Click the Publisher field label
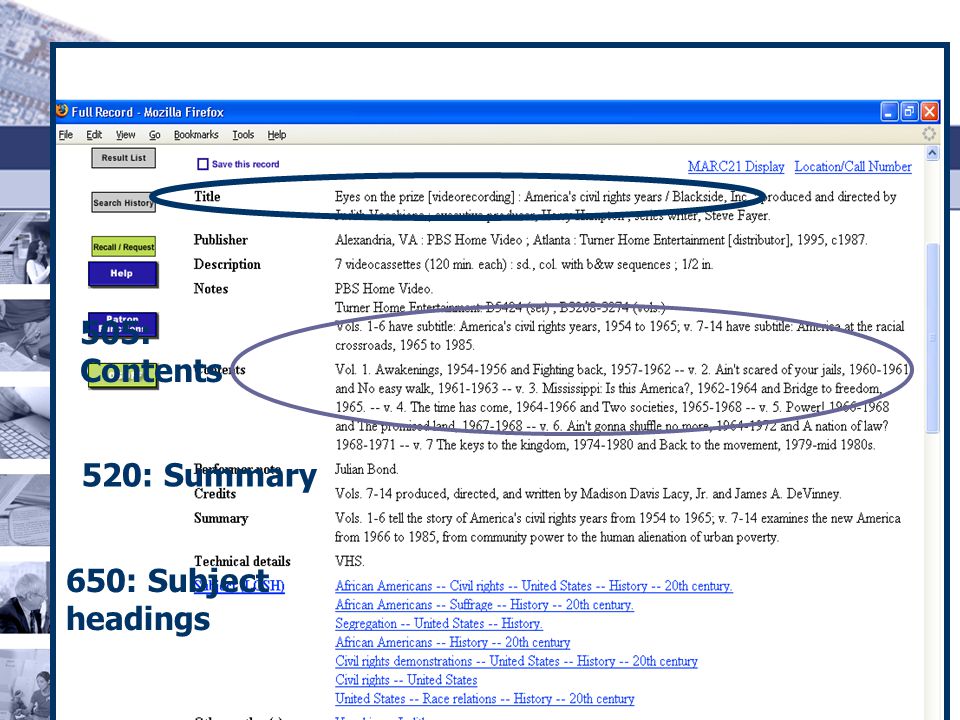 click(220, 240)
